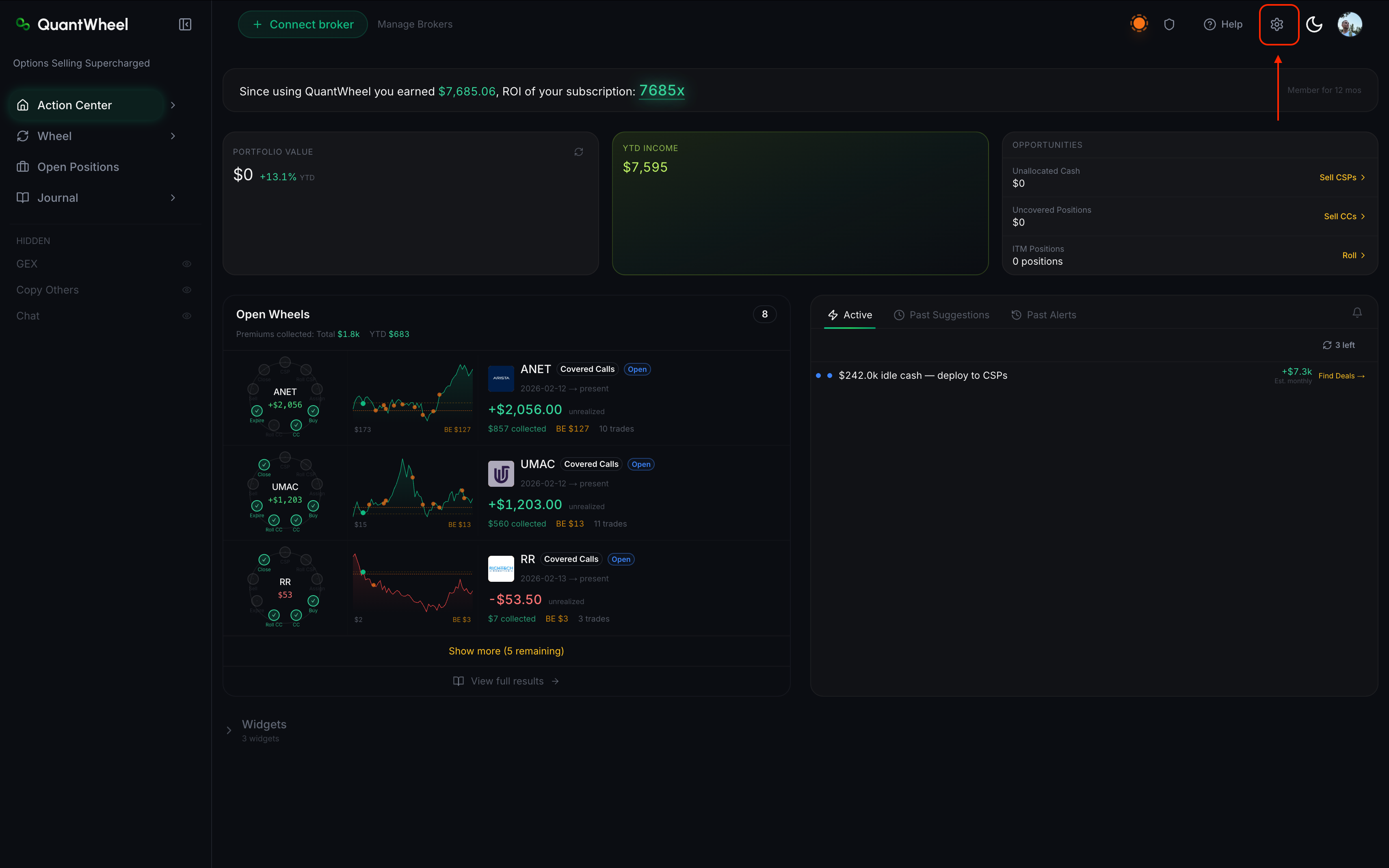Click the Connect broker button
The height and width of the screenshot is (868, 1389).
pos(303,24)
